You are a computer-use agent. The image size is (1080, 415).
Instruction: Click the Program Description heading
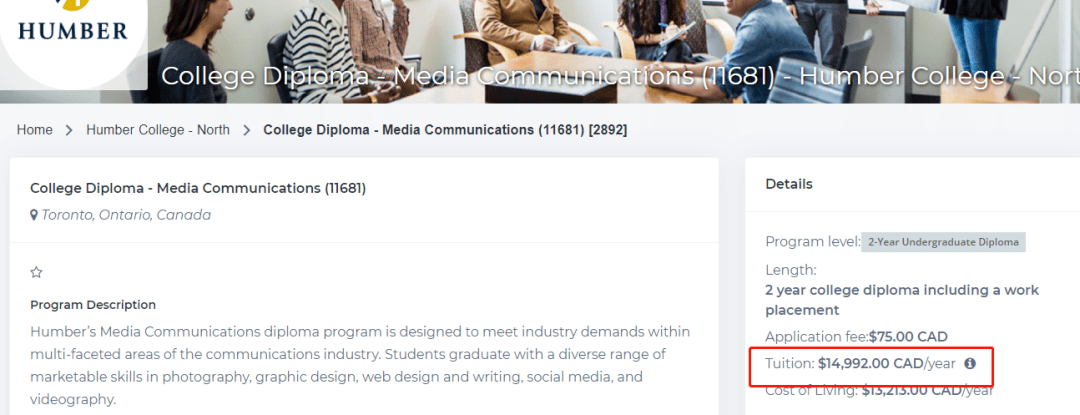[x=93, y=305]
